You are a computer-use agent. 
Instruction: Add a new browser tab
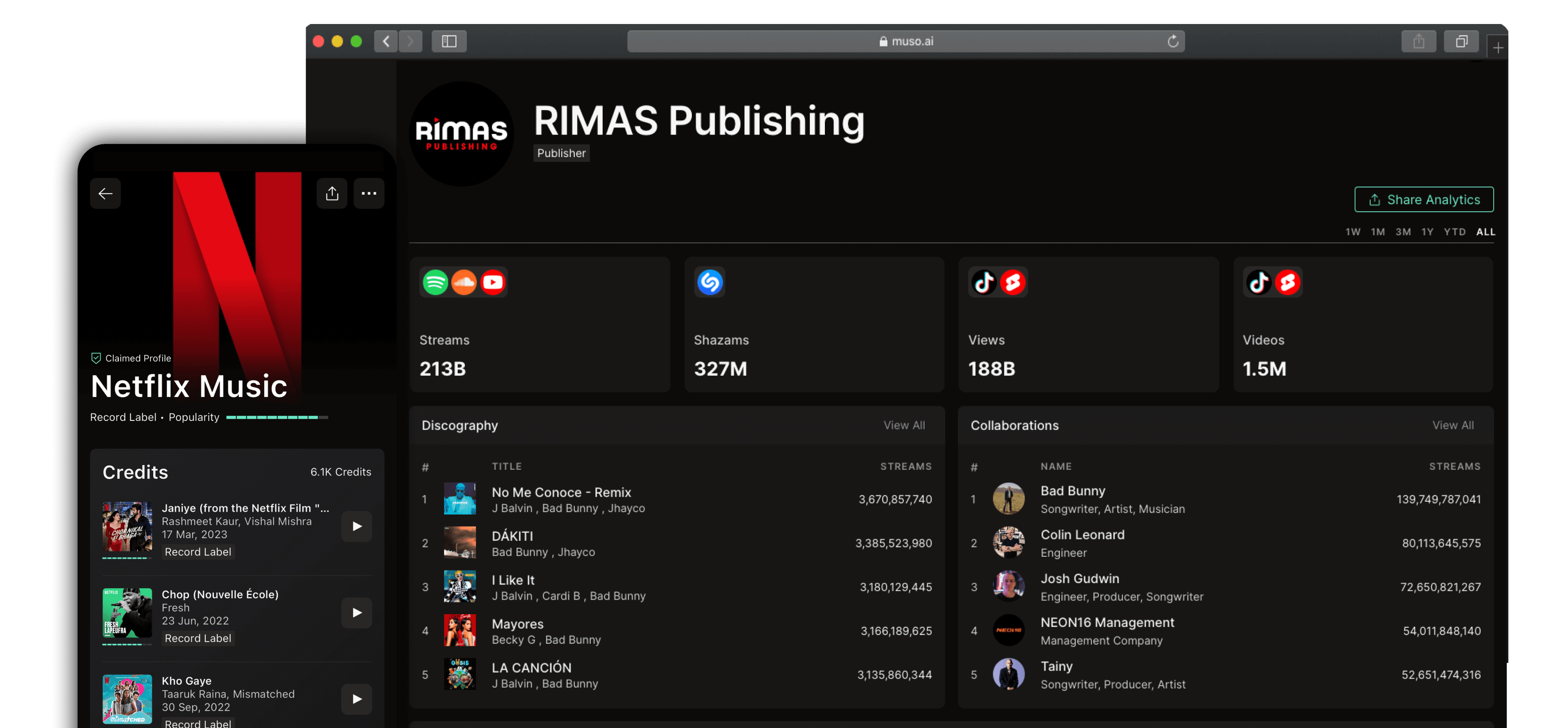point(1498,47)
